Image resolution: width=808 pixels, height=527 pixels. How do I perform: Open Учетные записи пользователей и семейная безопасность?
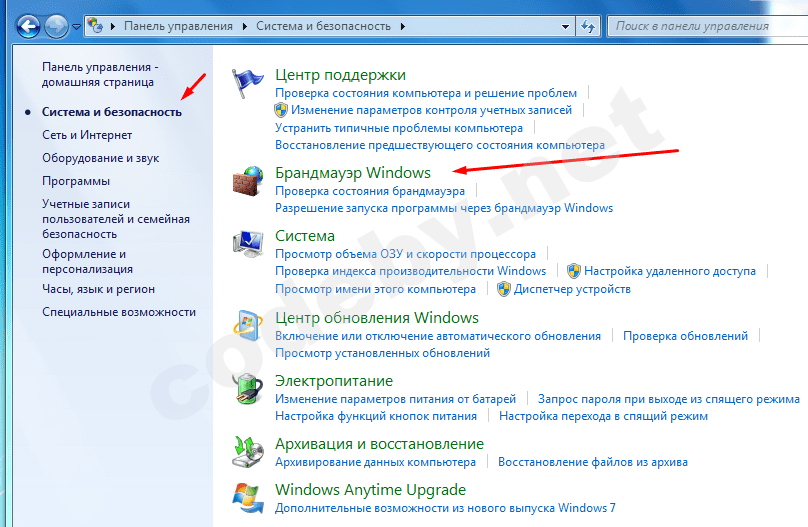point(116,219)
